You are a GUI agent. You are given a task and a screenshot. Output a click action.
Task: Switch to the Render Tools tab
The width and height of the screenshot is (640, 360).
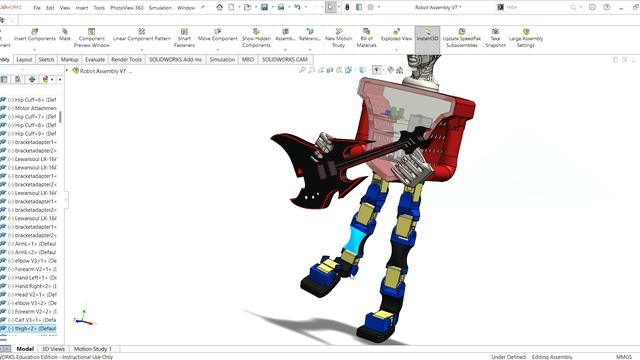coord(127,59)
